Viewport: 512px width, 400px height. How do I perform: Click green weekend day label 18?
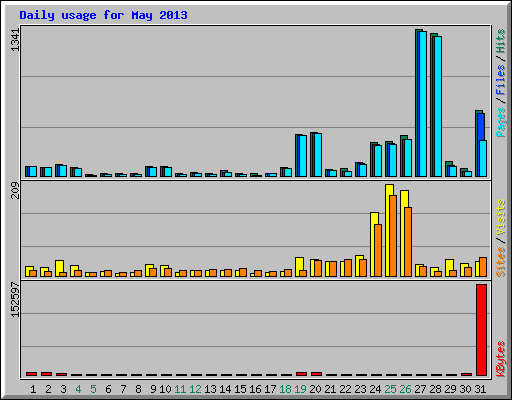pos(286,389)
